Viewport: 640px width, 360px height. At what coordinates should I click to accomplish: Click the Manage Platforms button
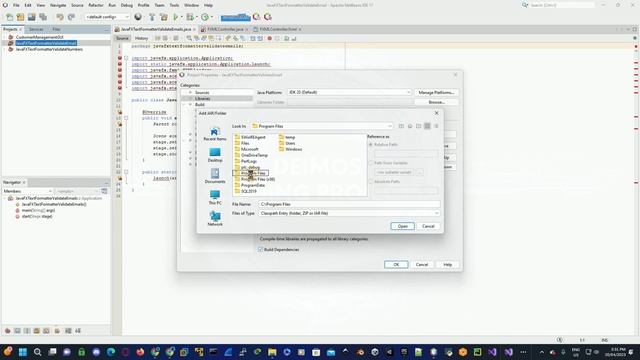(x=436, y=93)
